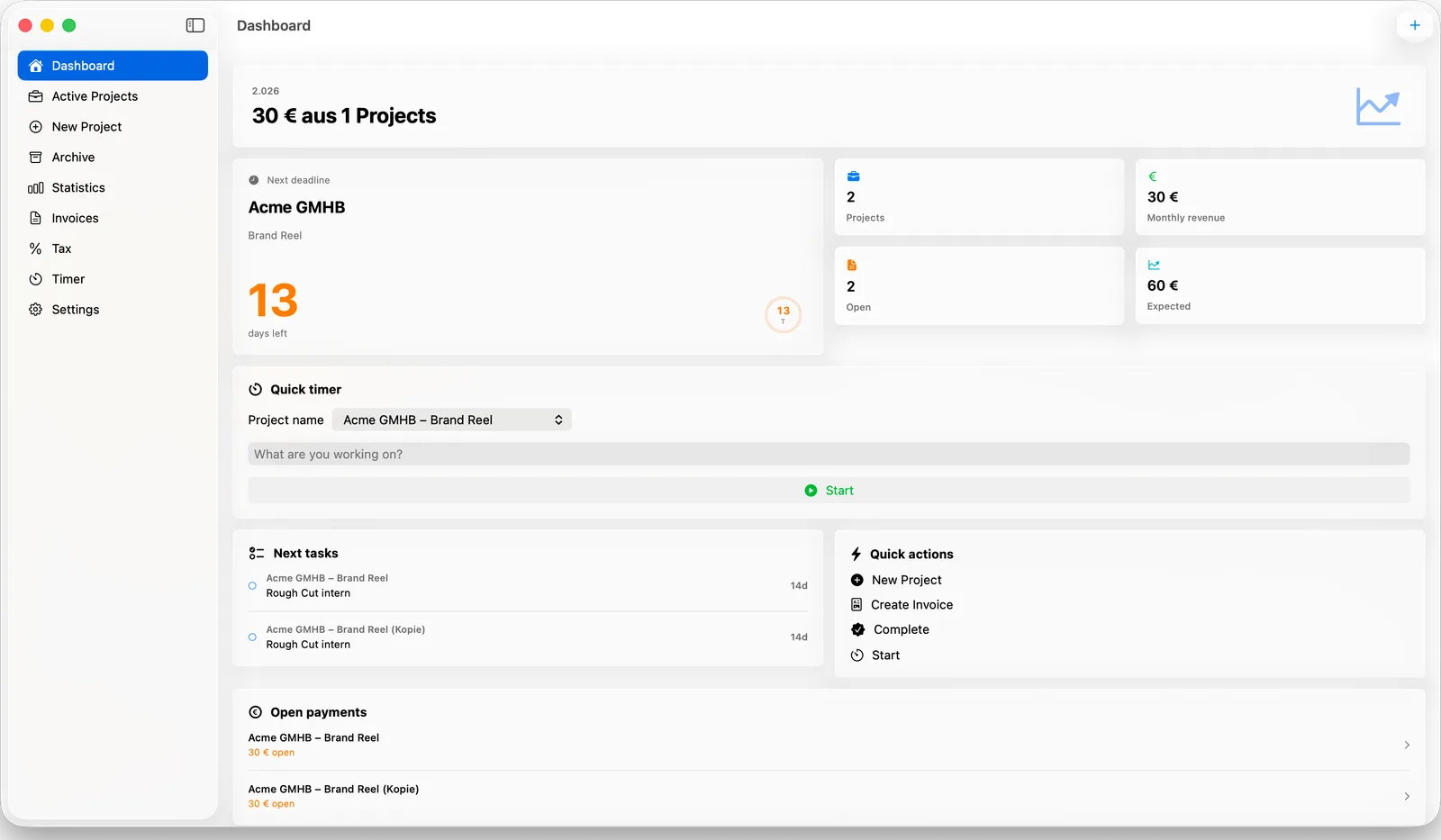Image resolution: width=1441 pixels, height=840 pixels.
Task: Toggle the sidebar visibility icon
Action: coord(195,25)
